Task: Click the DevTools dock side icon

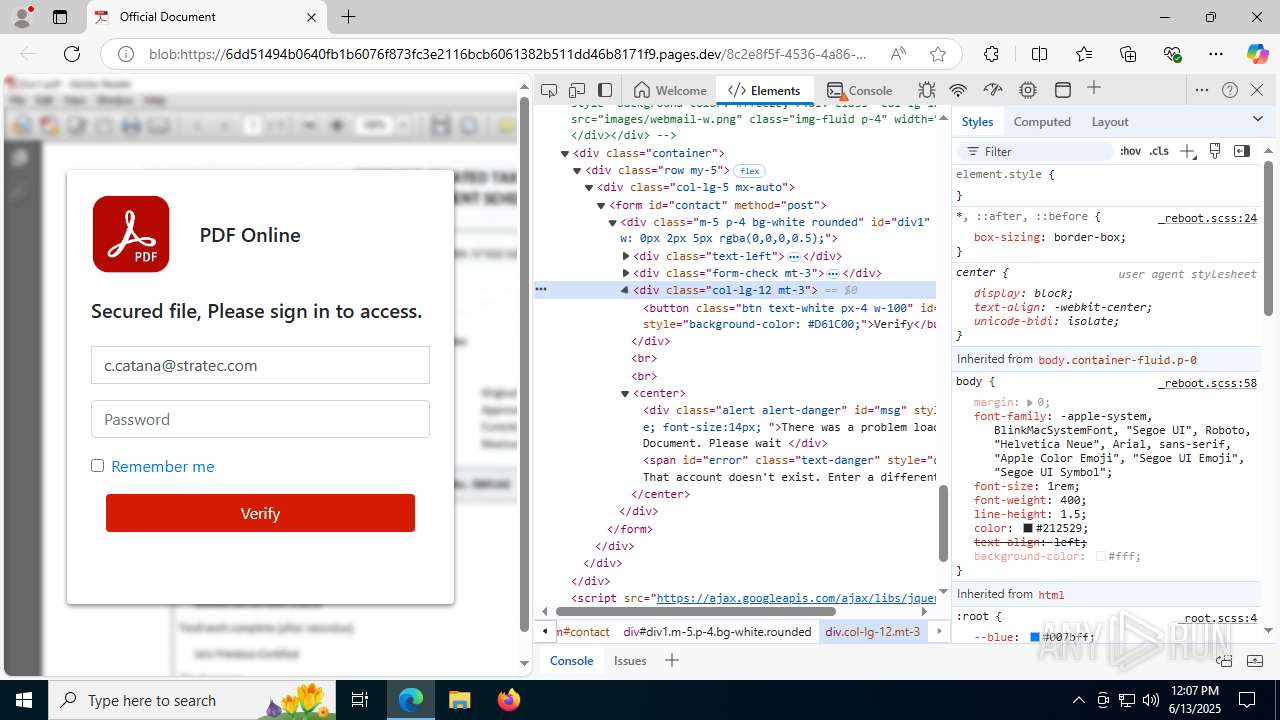Action: [605, 90]
